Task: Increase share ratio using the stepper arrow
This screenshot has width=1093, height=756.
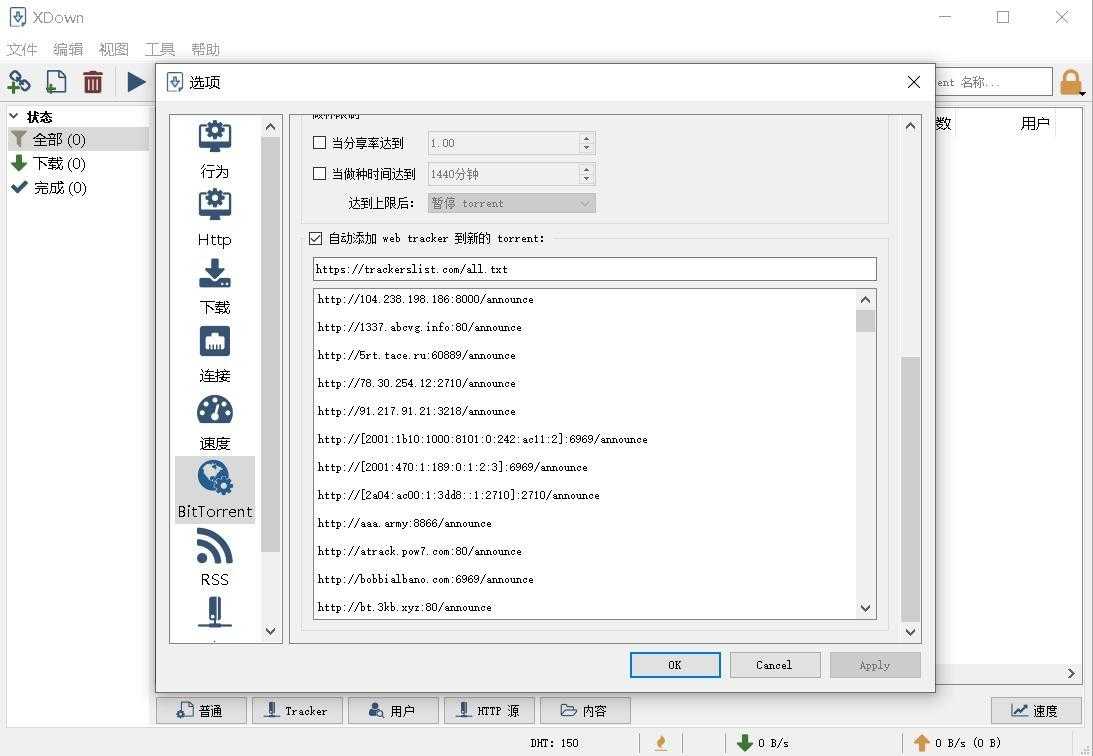Action: 588,138
